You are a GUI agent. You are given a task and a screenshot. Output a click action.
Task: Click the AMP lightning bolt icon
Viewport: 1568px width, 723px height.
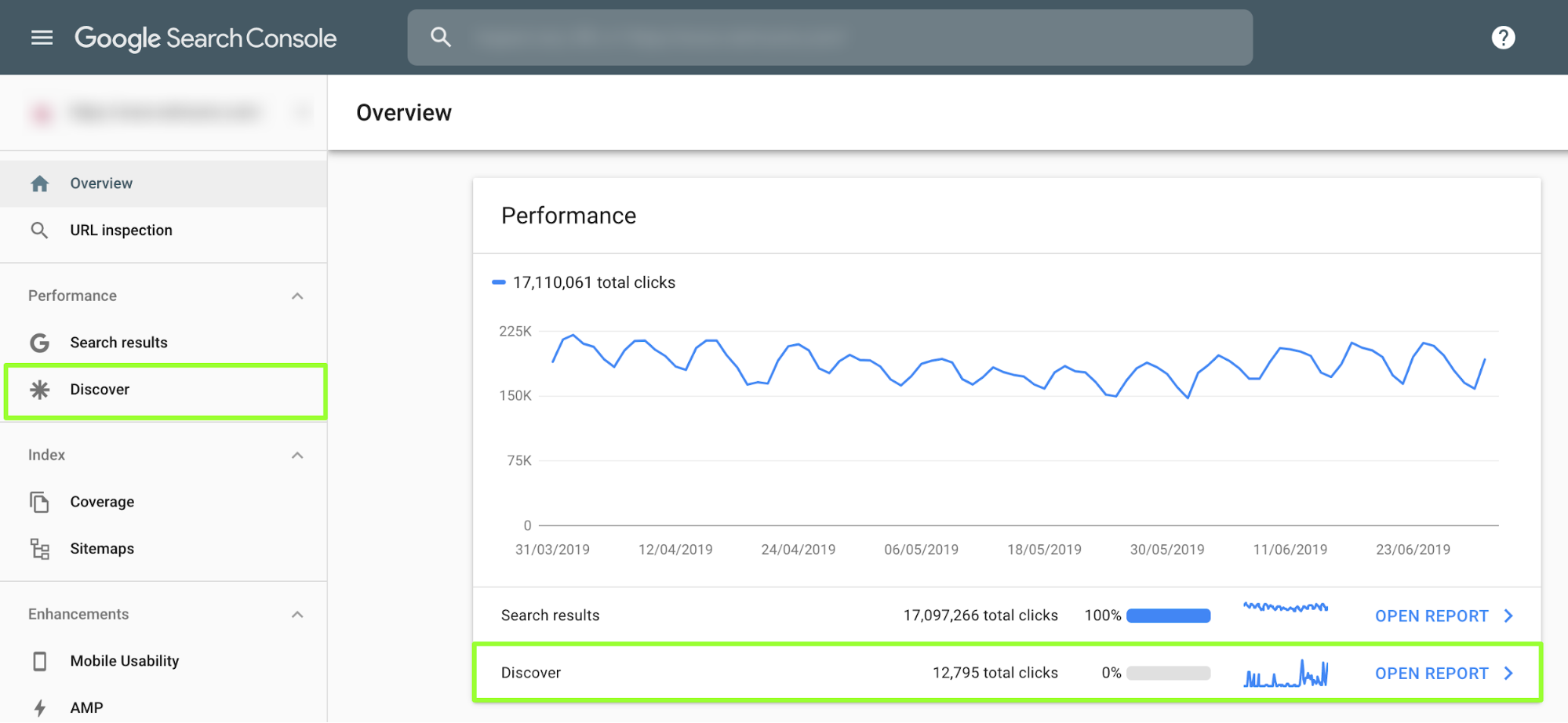pyautogui.click(x=39, y=708)
